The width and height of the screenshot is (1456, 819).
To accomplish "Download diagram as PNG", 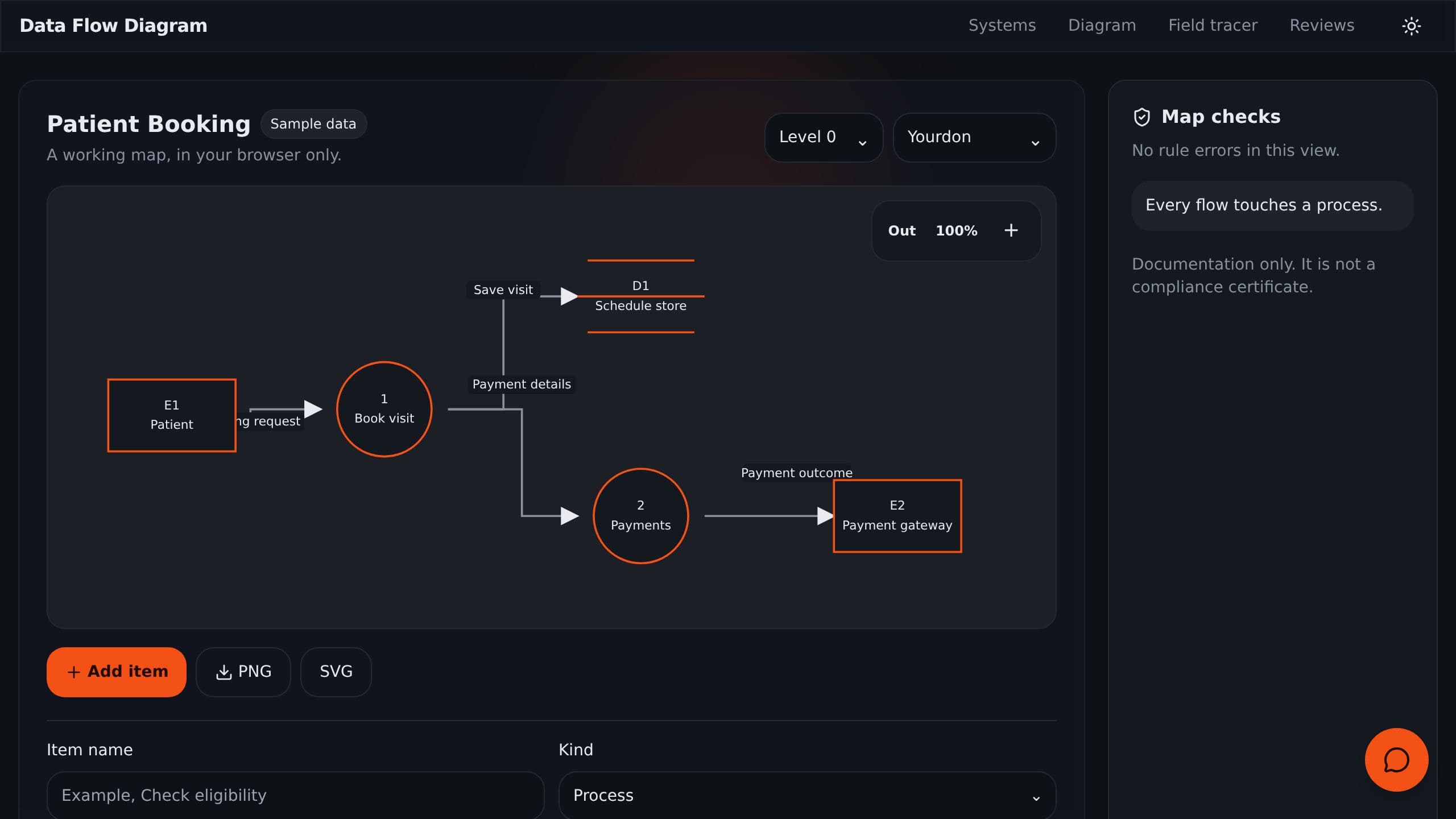I will click(x=243, y=672).
